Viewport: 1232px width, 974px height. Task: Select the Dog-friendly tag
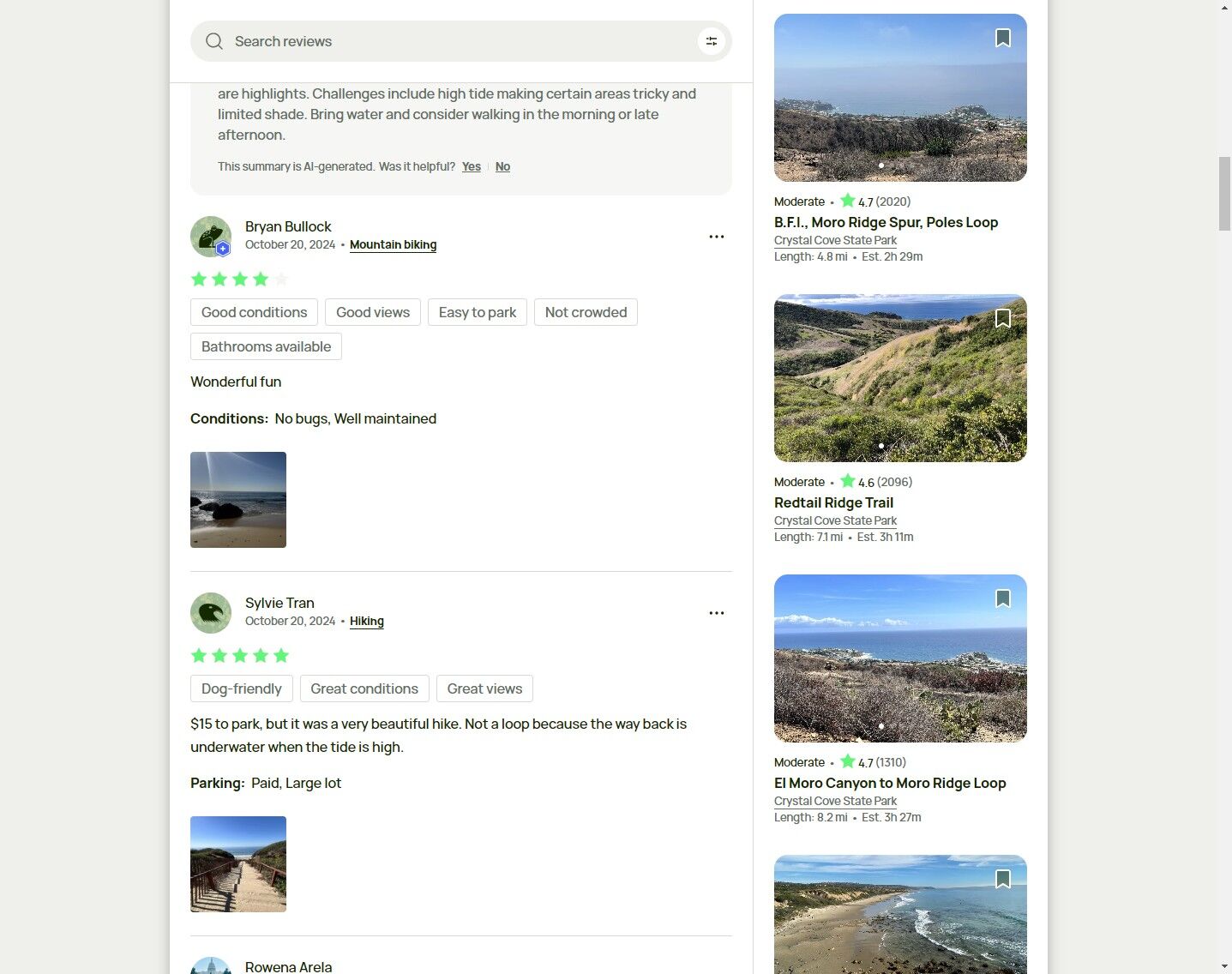[x=242, y=688]
